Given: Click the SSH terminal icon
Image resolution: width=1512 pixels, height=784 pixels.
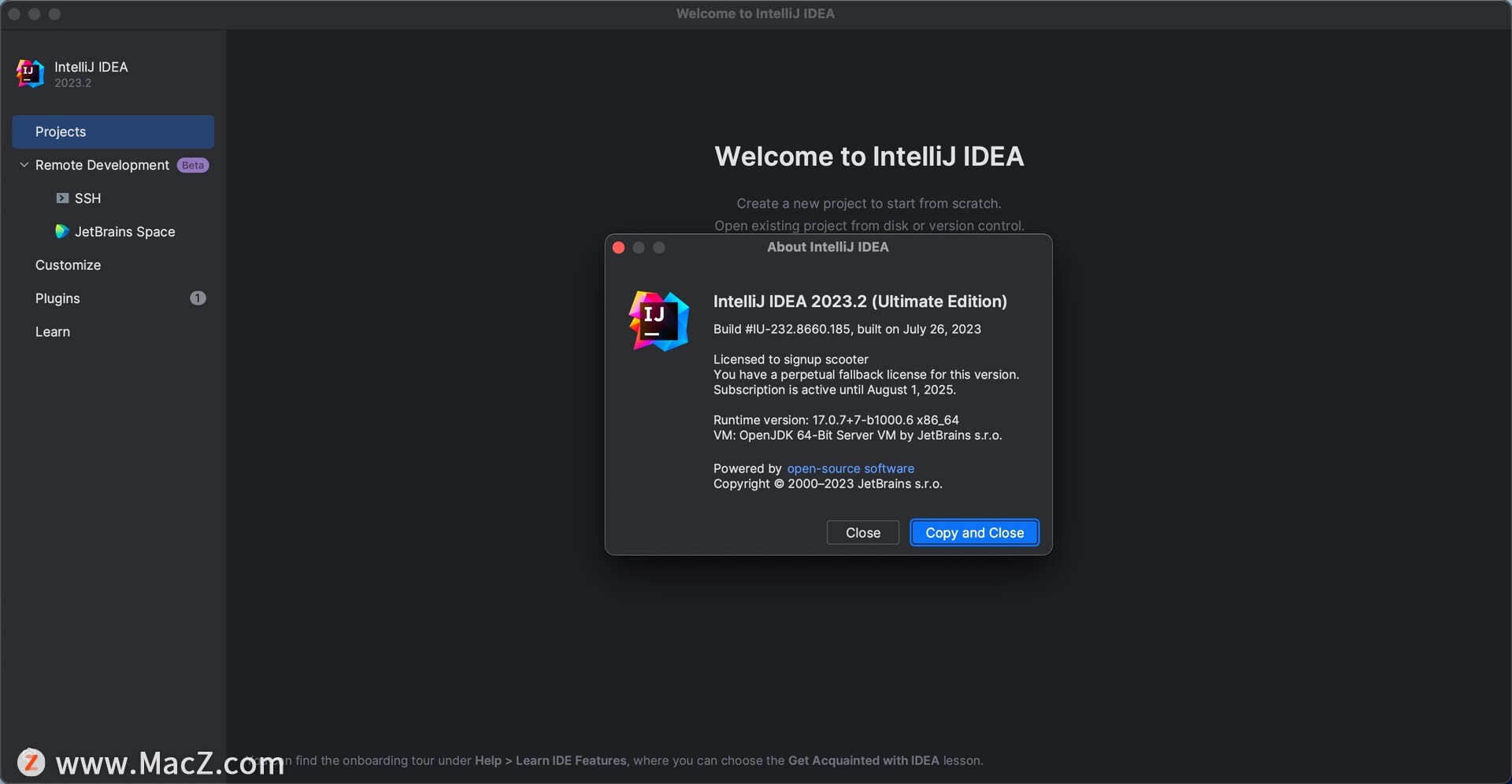Looking at the screenshot, I should [62, 198].
